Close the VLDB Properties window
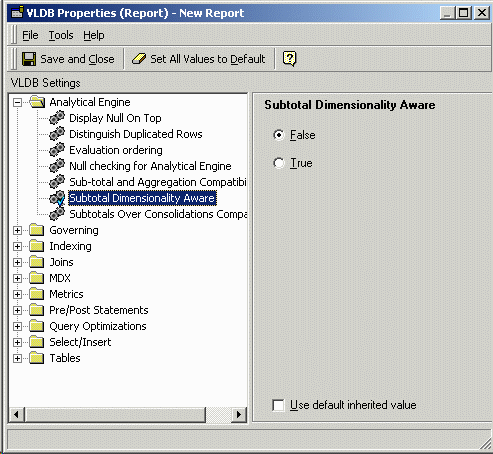The height and width of the screenshot is (454, 493). click(482, 13)
